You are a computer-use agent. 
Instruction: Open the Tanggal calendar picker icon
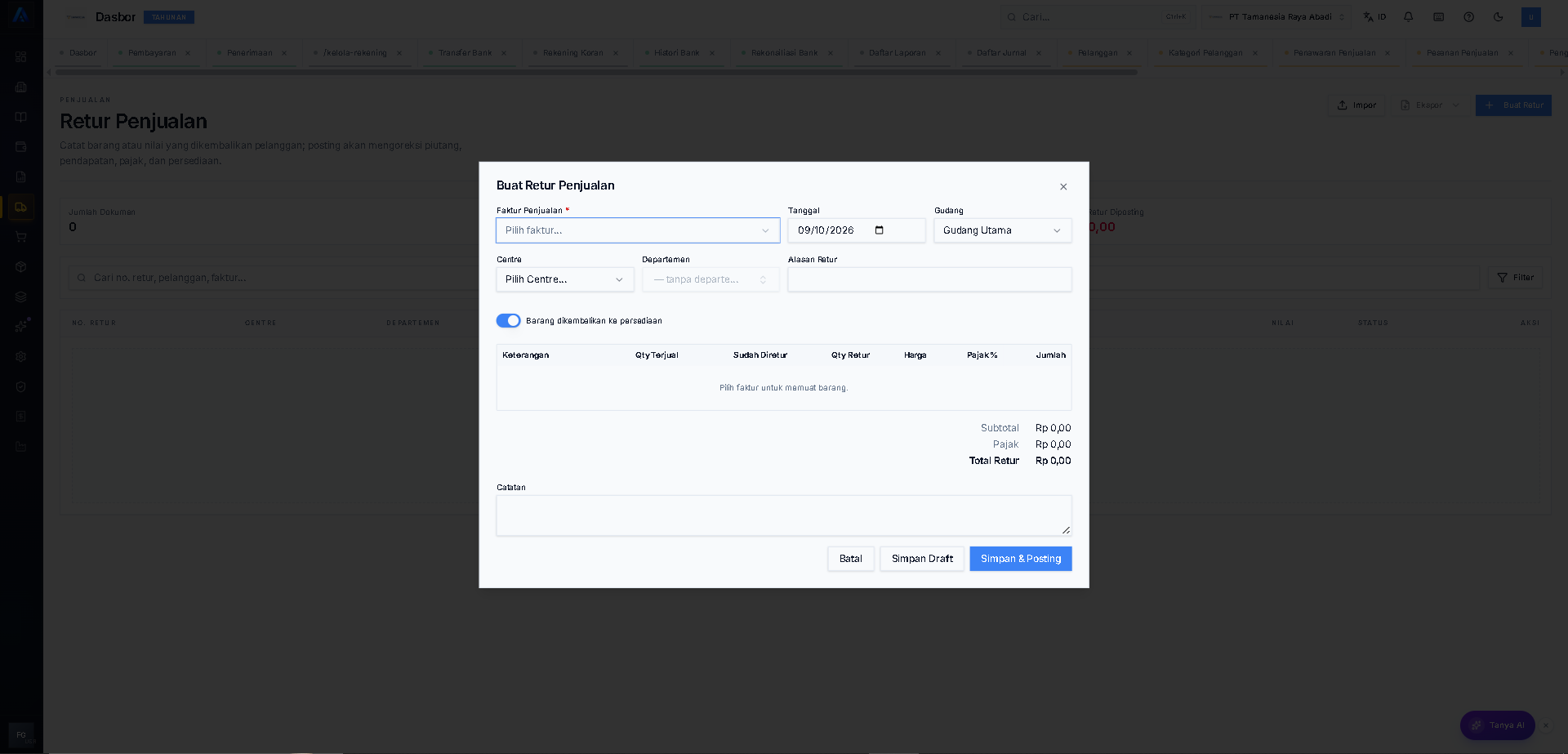(x=880, y=230)
